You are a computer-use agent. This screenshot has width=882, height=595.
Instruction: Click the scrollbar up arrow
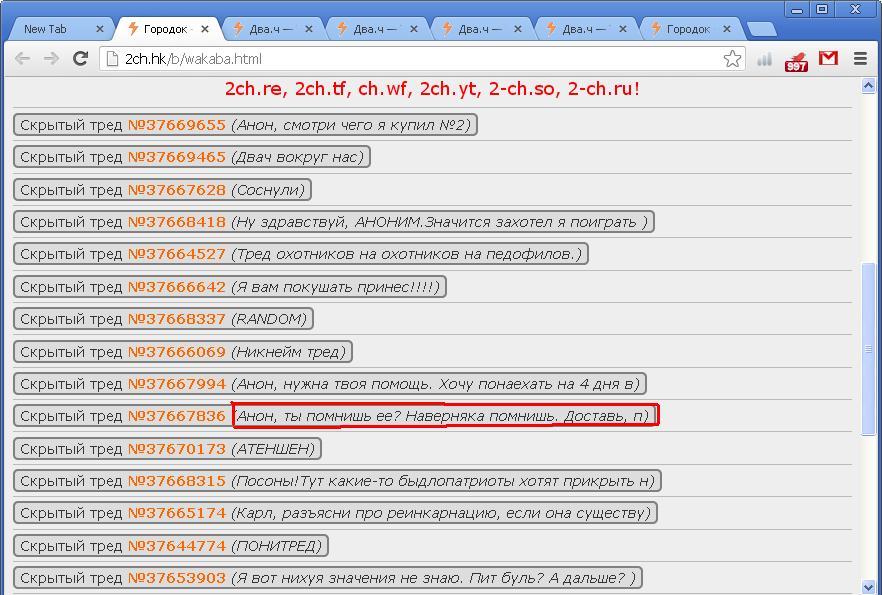868,86
